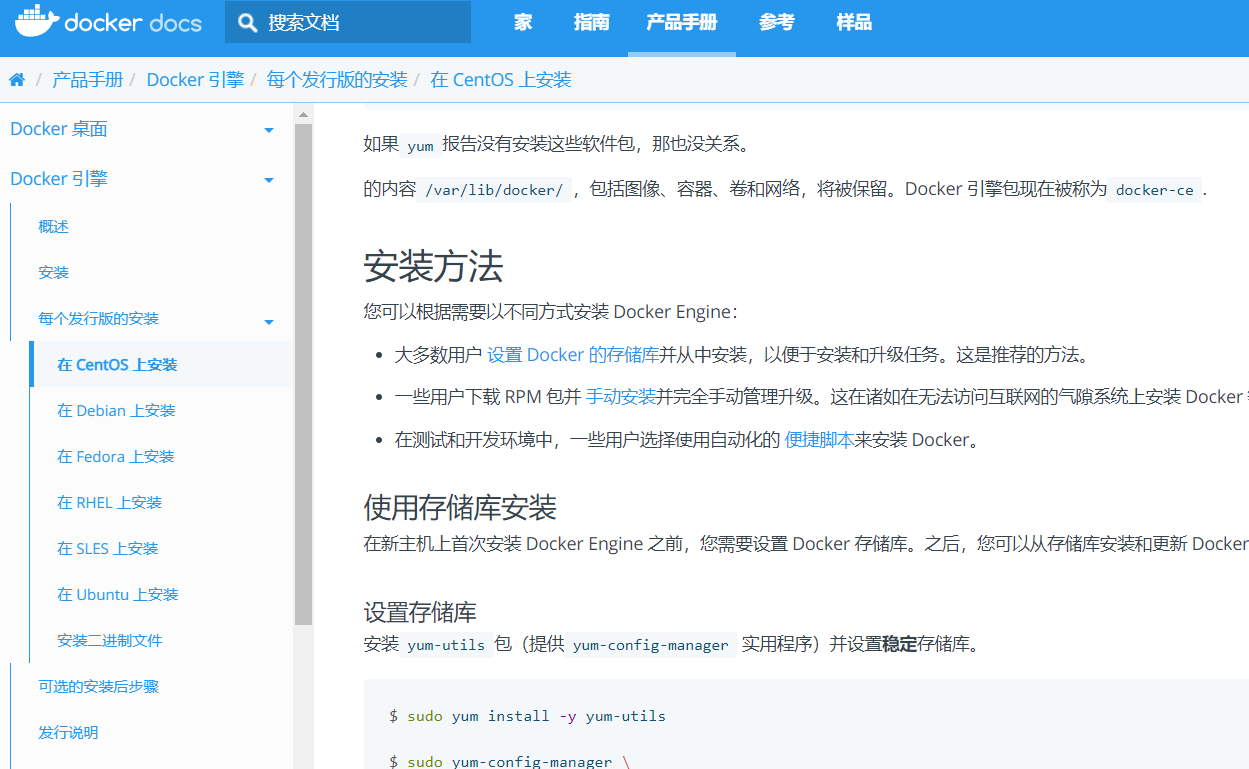1249x769 pixels.
Task: Select 可选的安装后步骤 sidebar item
Action: (x=99, y=687)
